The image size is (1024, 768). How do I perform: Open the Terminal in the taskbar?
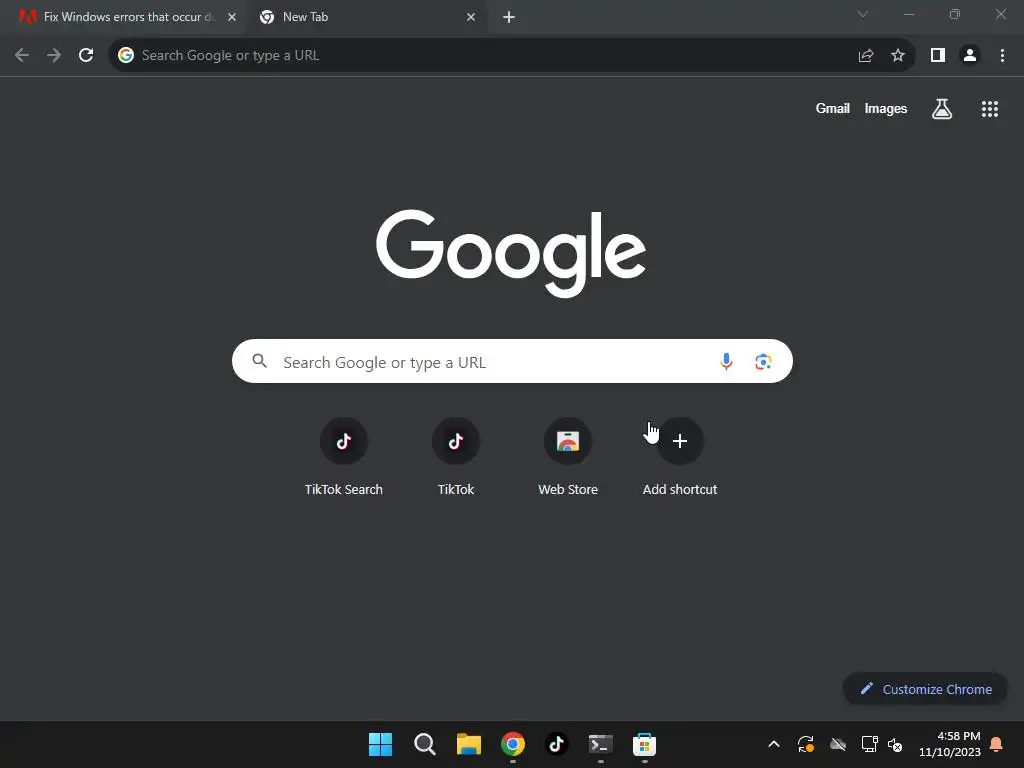(600, 744)
